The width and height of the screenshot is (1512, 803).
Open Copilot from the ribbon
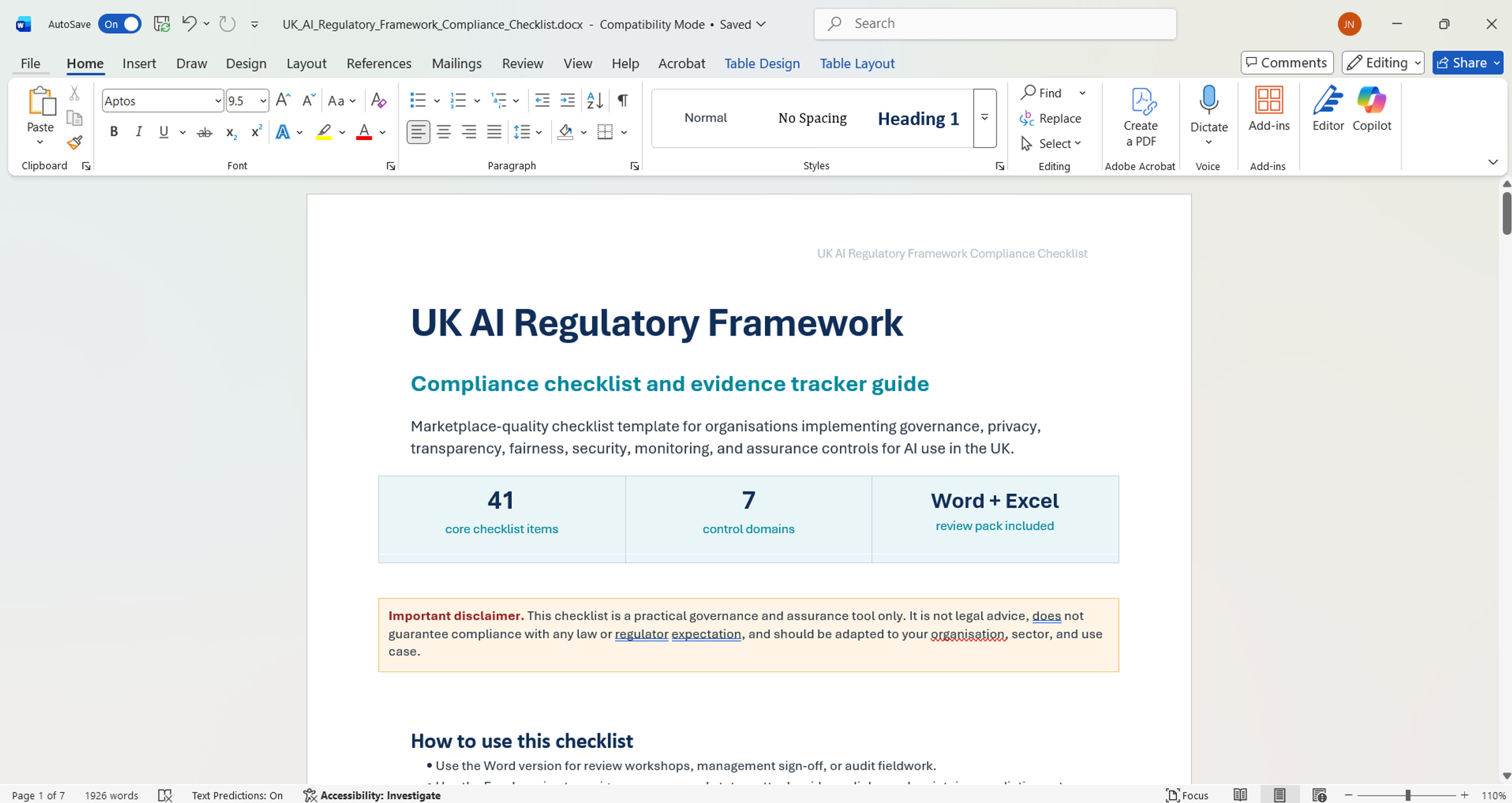[x=1371, y=109]
